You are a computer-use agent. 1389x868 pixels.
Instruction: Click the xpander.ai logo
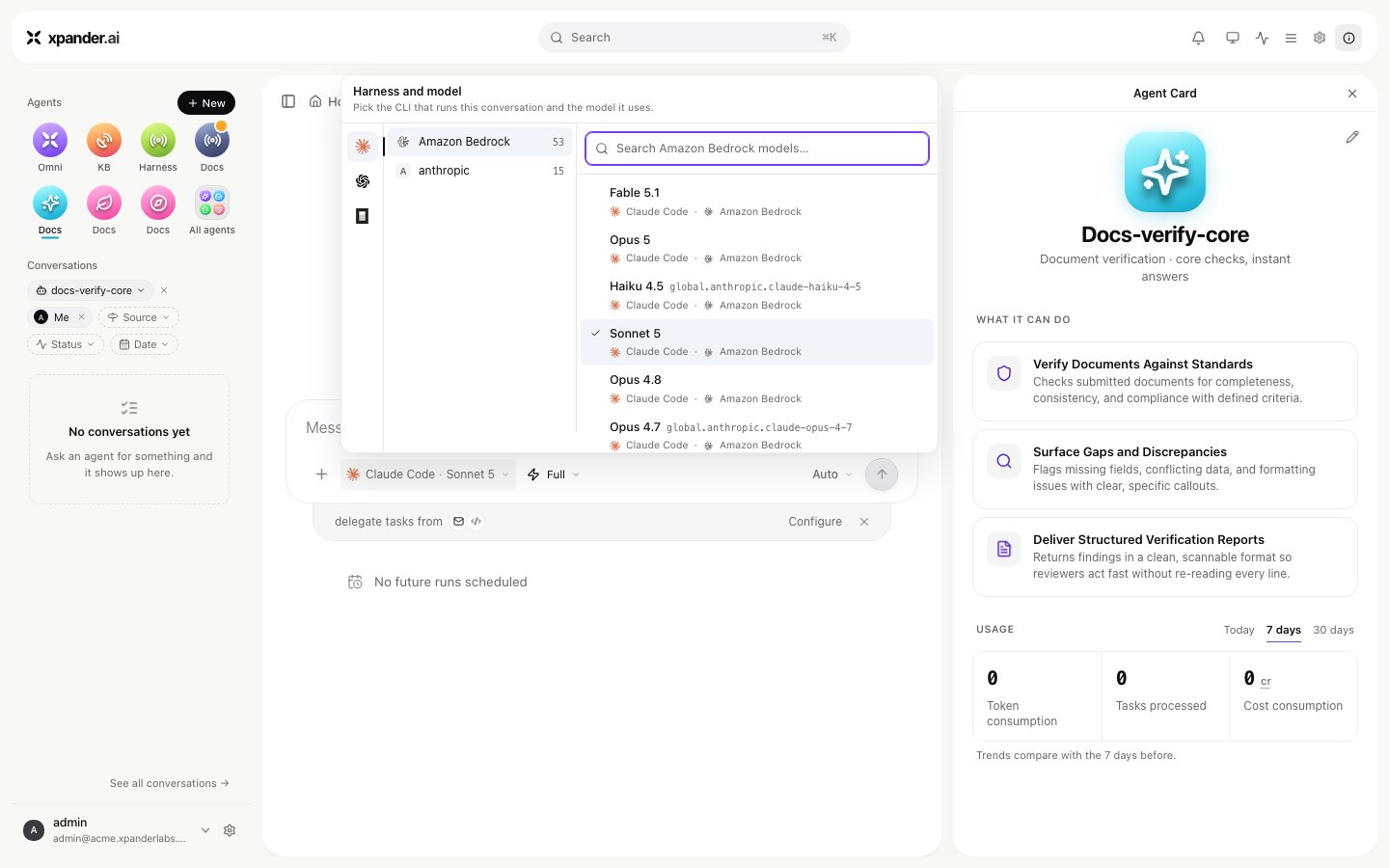click(x=73, y=38)
